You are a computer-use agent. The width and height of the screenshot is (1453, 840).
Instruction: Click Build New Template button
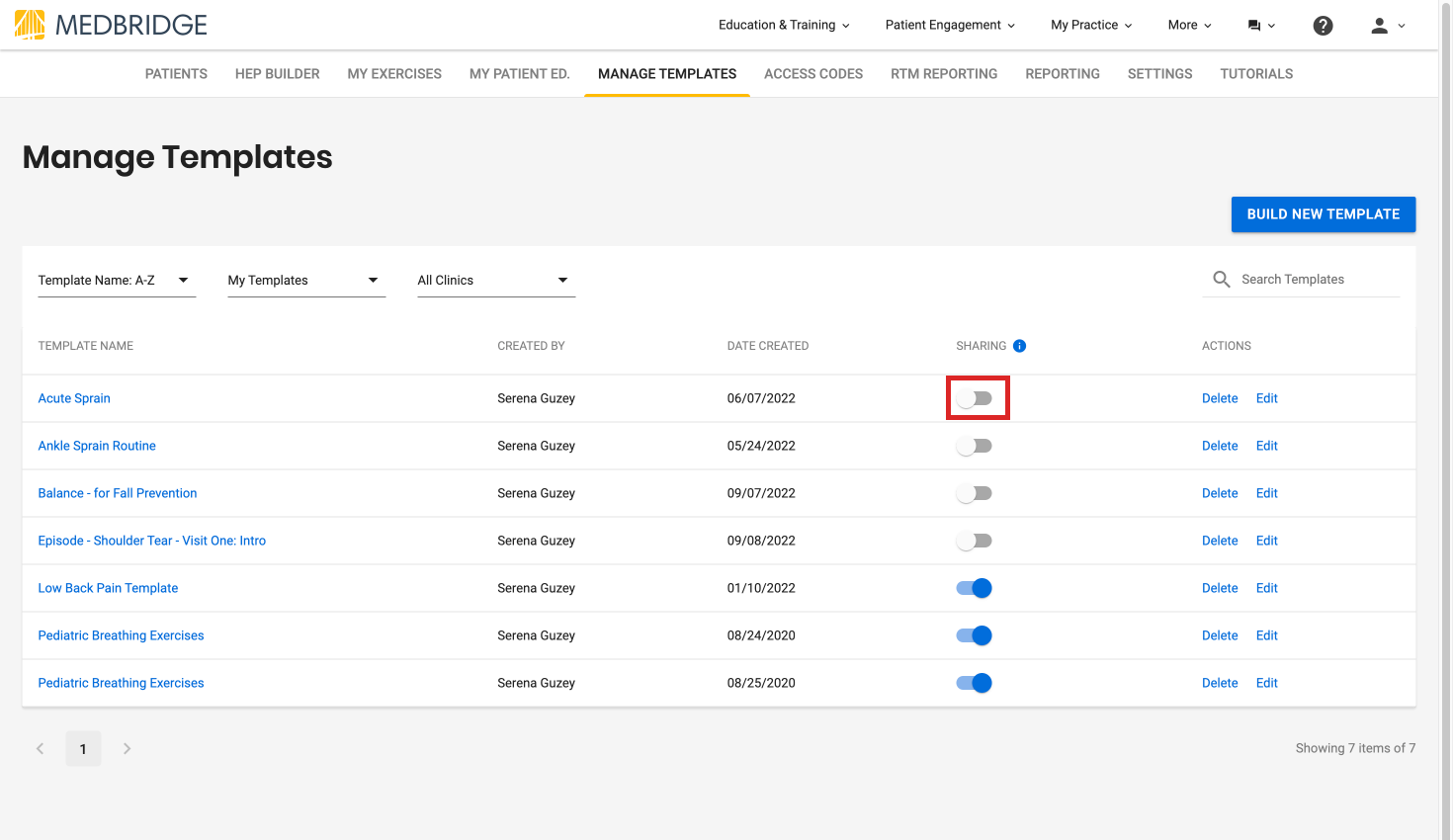pos(1324,214)
